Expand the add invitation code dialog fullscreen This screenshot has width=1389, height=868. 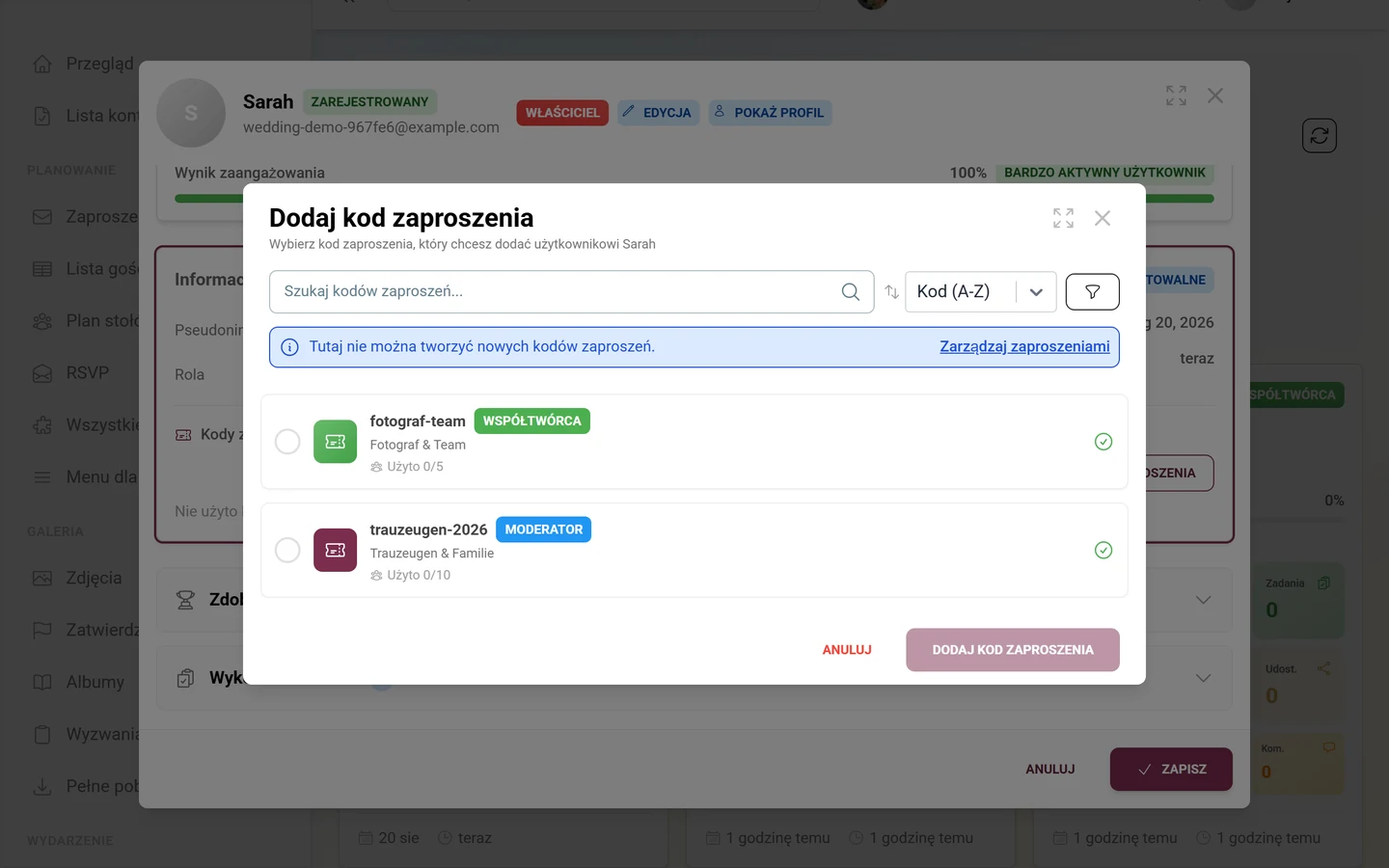[1063, 218]
